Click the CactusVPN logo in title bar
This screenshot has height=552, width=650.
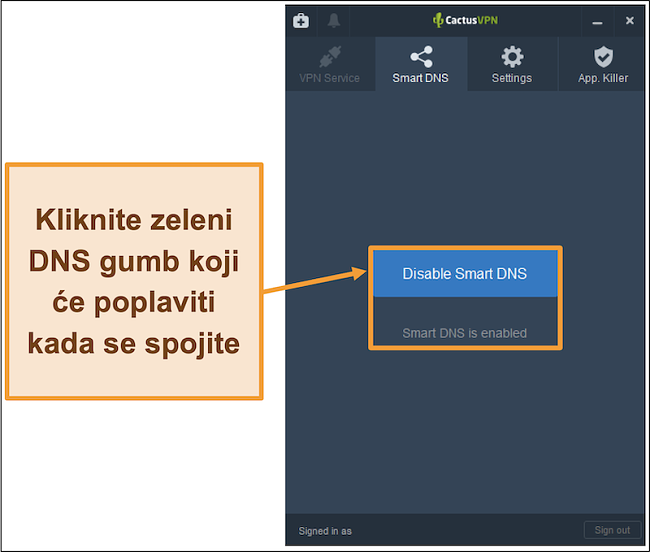point(465,20)
